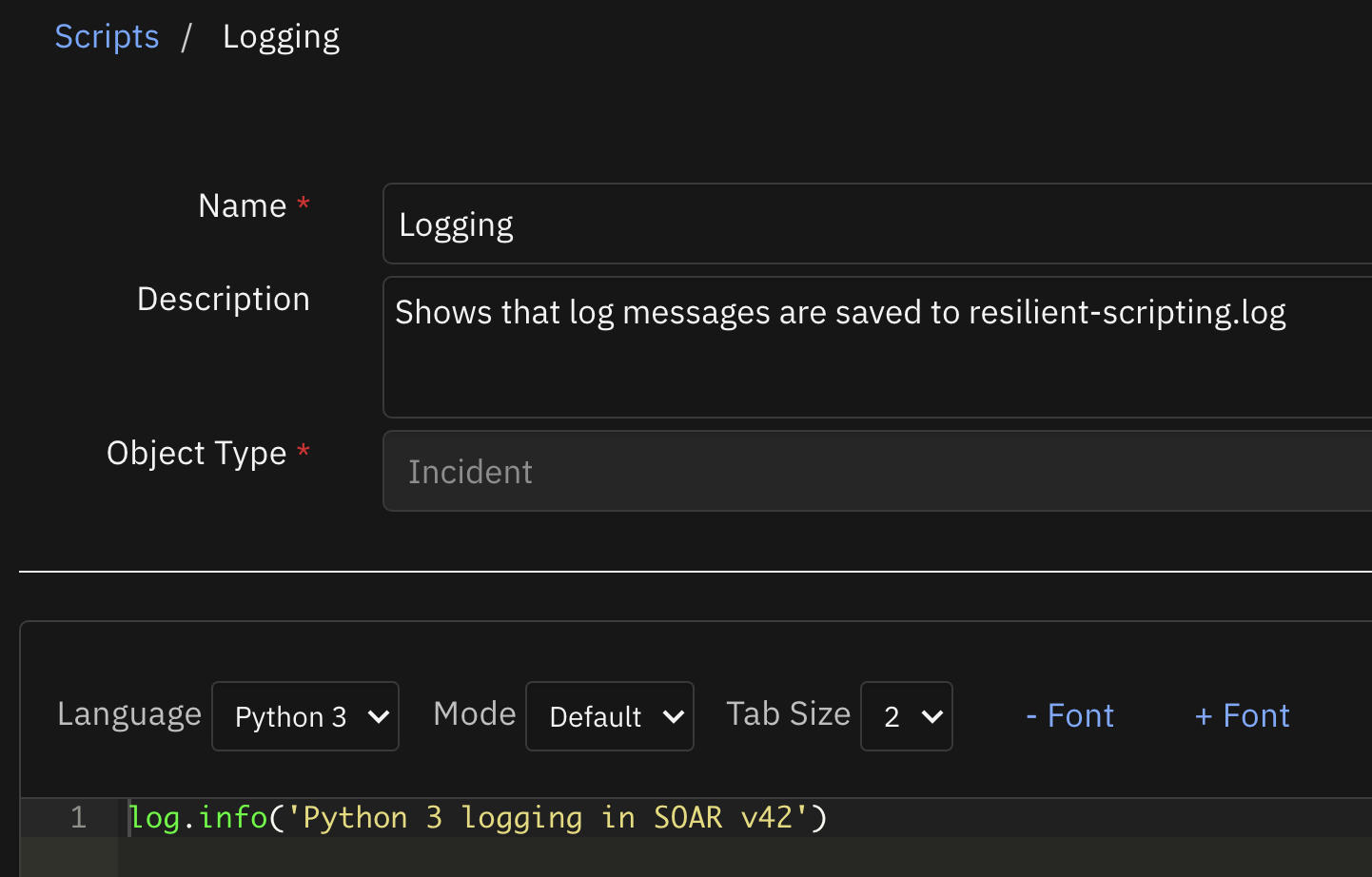The image size is (1372, 877).
Task: Click the chevron arrow of the Language select
Action: point(379,716)
